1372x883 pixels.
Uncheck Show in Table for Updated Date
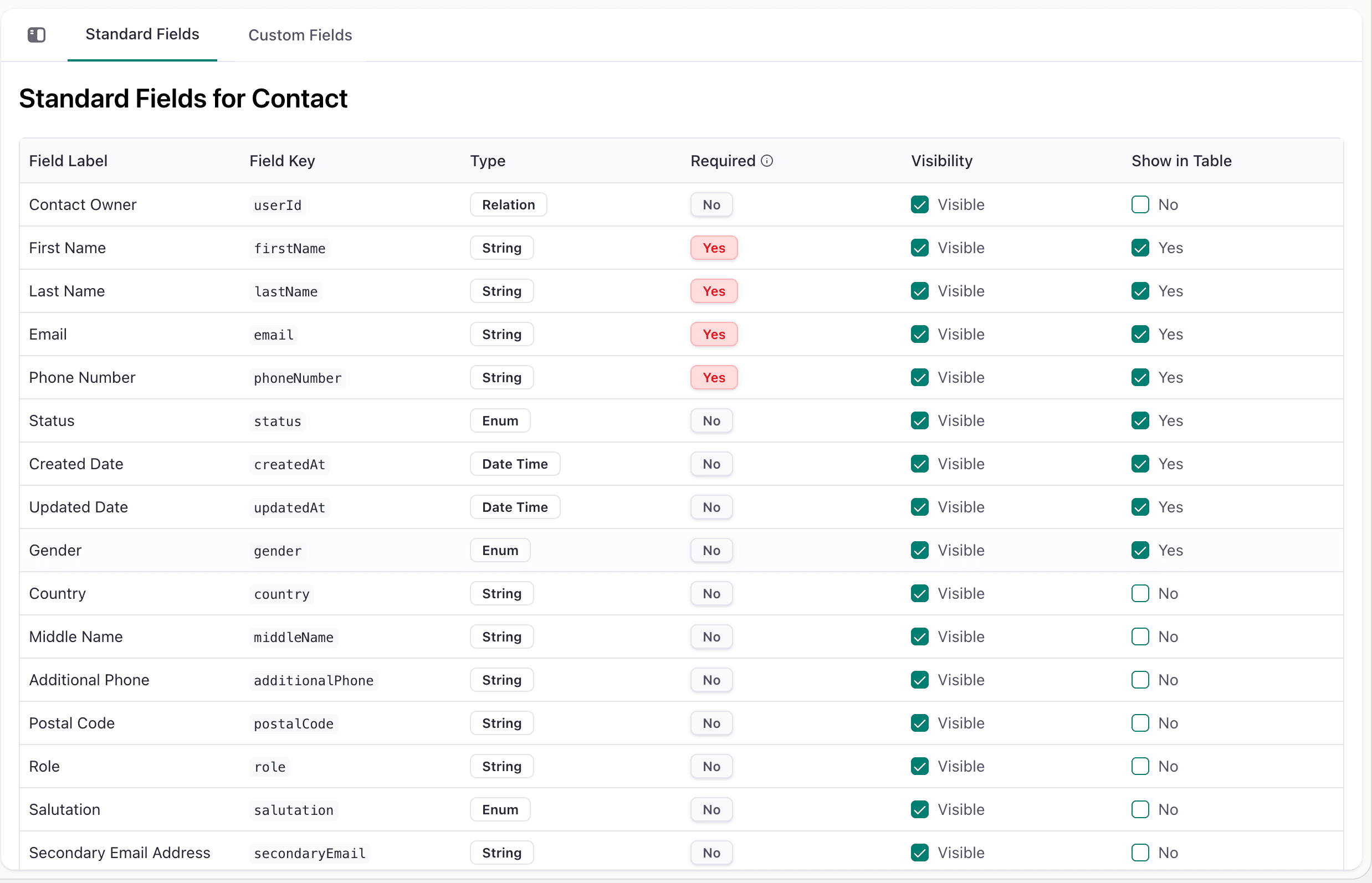[x=1140, y=507]
